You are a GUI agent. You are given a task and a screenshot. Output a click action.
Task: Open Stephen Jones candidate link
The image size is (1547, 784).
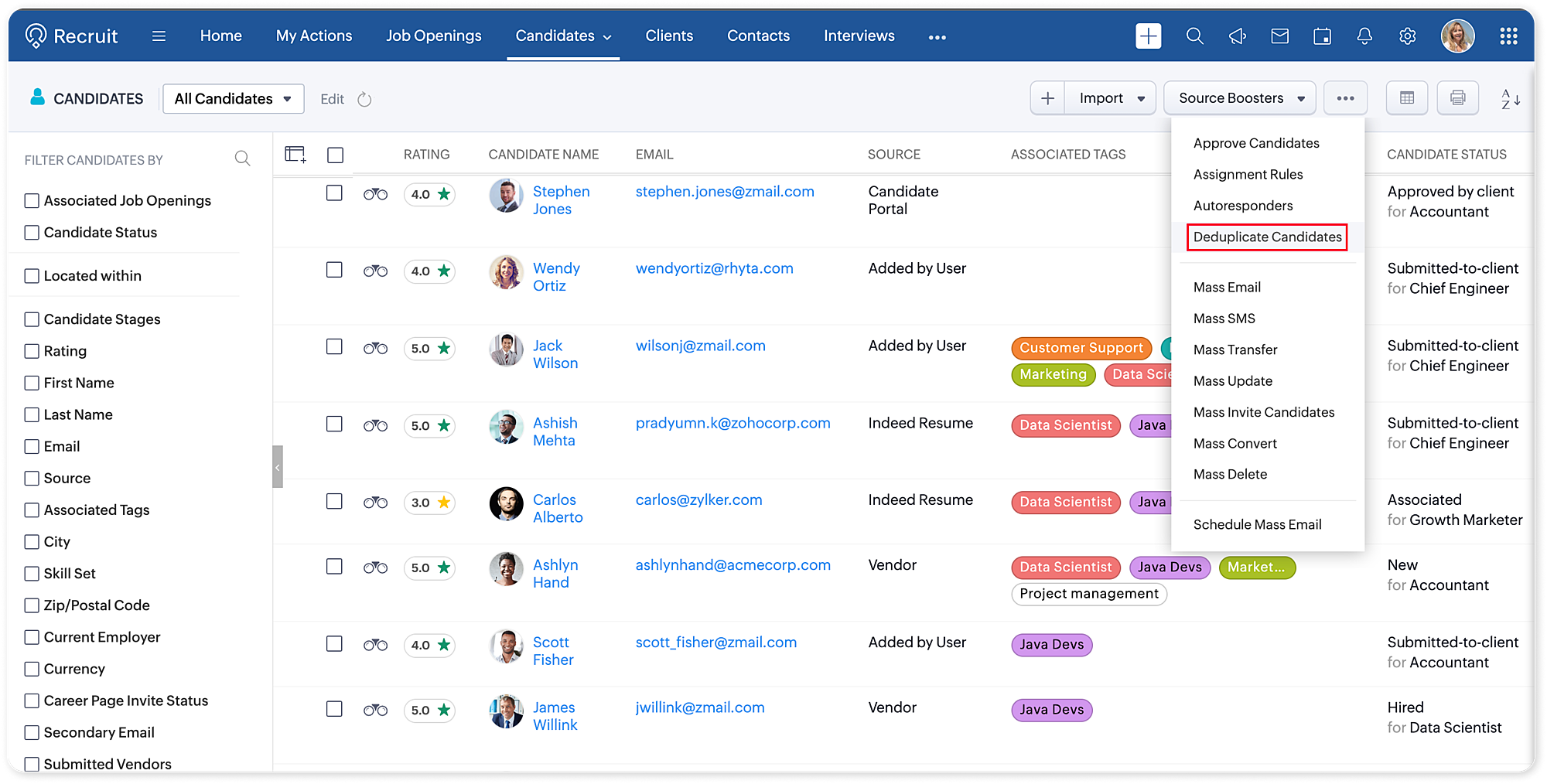coord(561,200)
